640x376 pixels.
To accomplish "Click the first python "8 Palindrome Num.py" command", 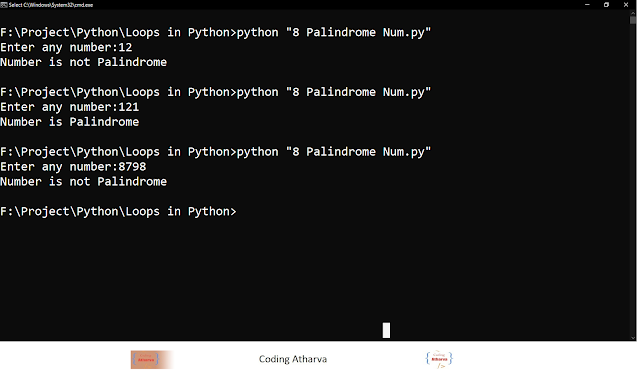I will click(x=334, y=32).
